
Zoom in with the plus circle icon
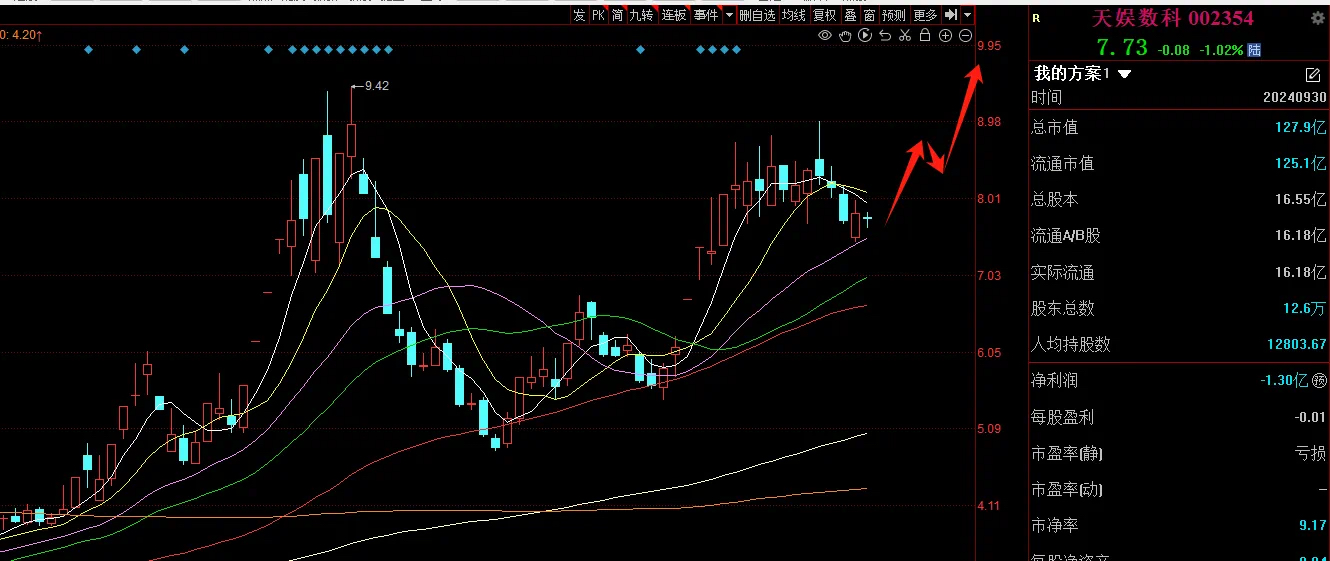click(945, 35)
